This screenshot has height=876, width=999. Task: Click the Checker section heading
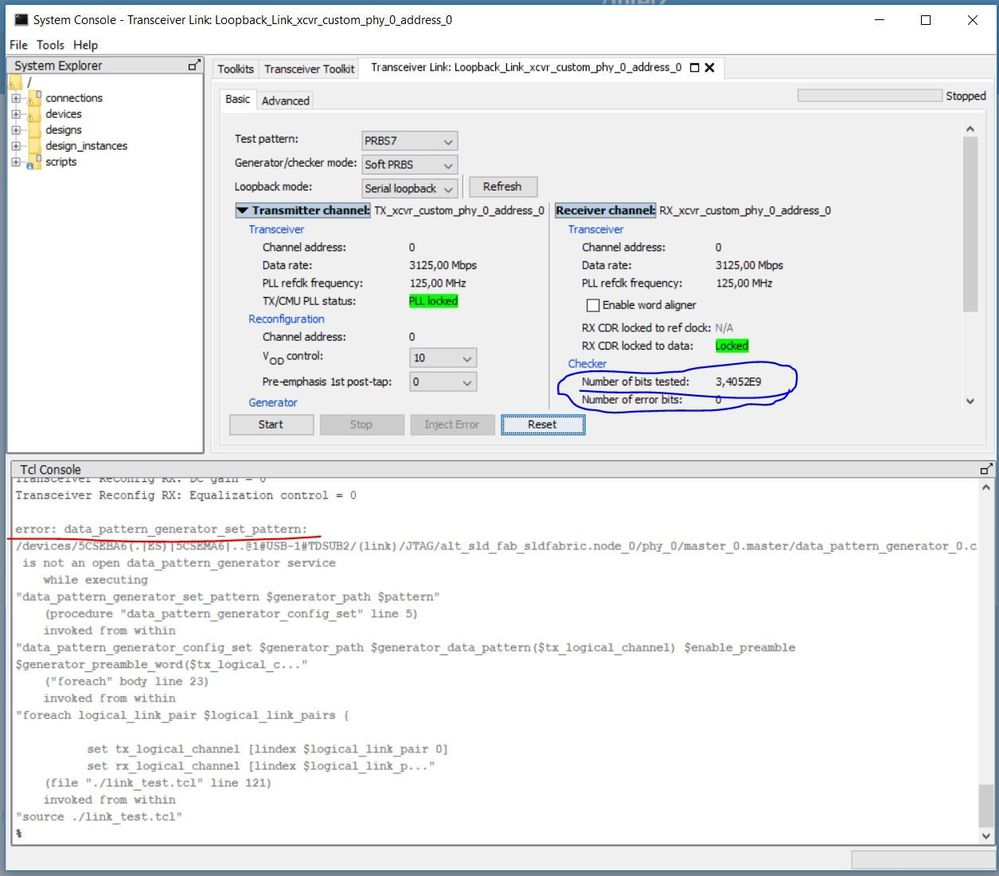pyautogui.click(x=587, y=364)
